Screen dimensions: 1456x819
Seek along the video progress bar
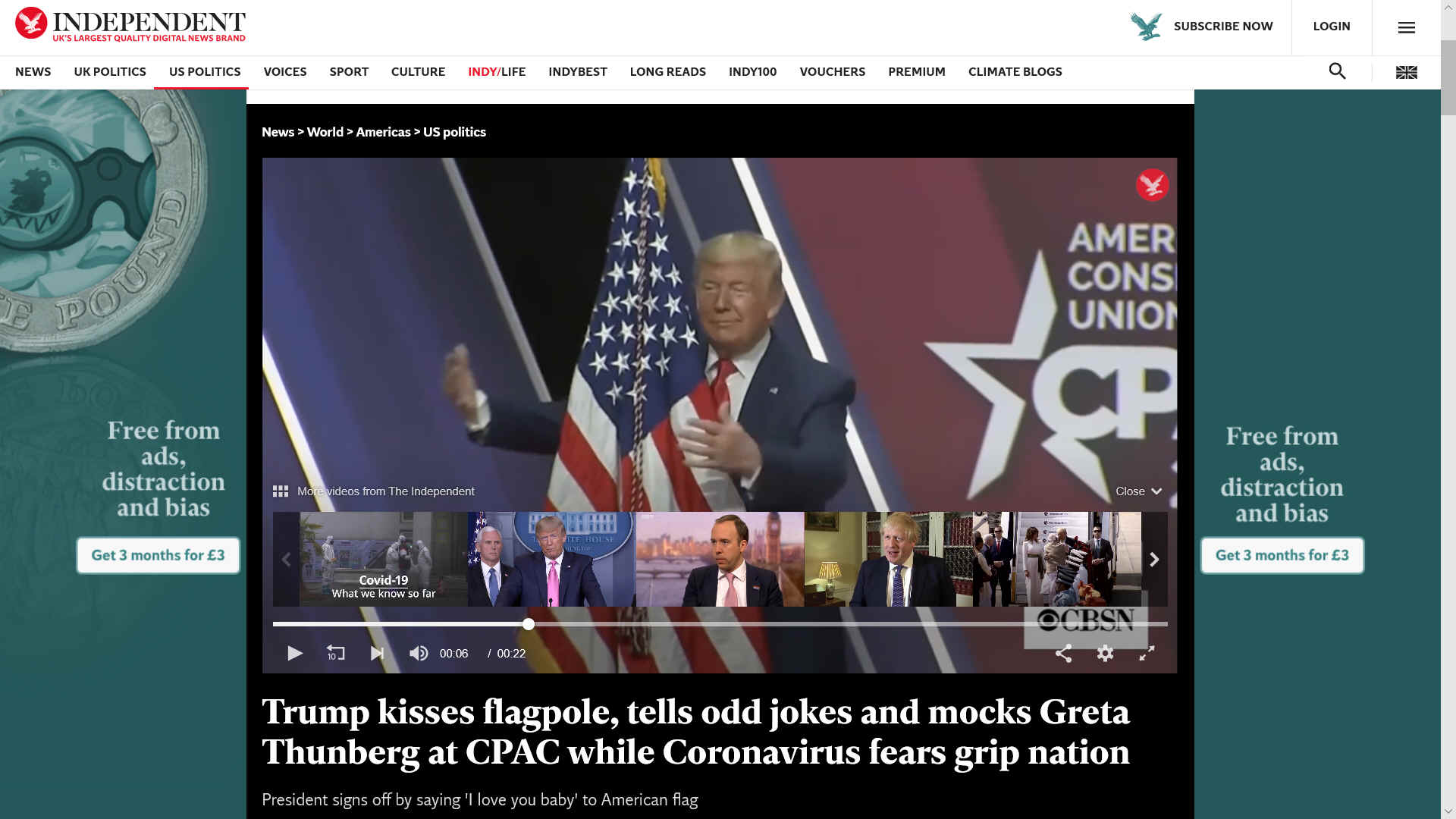coord(720,624)
